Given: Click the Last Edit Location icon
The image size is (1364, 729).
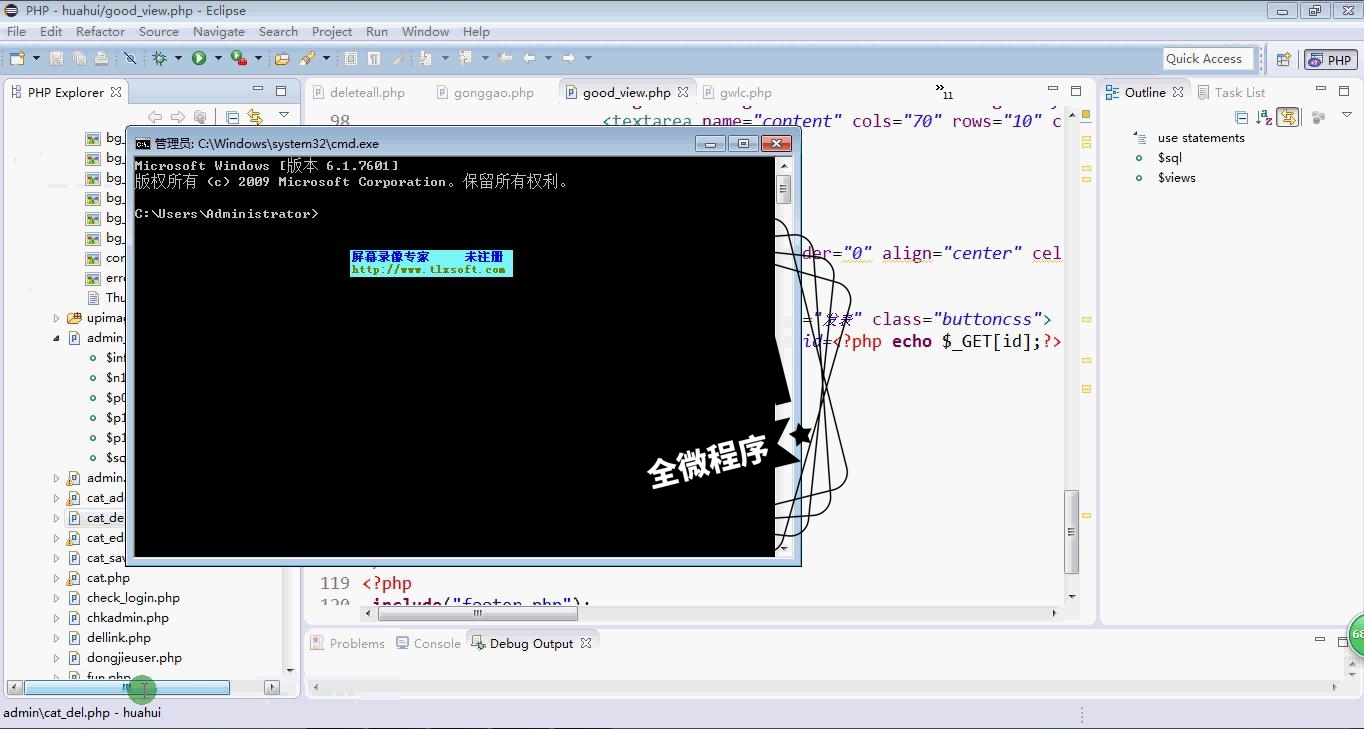Looking at the screenshot, I should point(505,59).
